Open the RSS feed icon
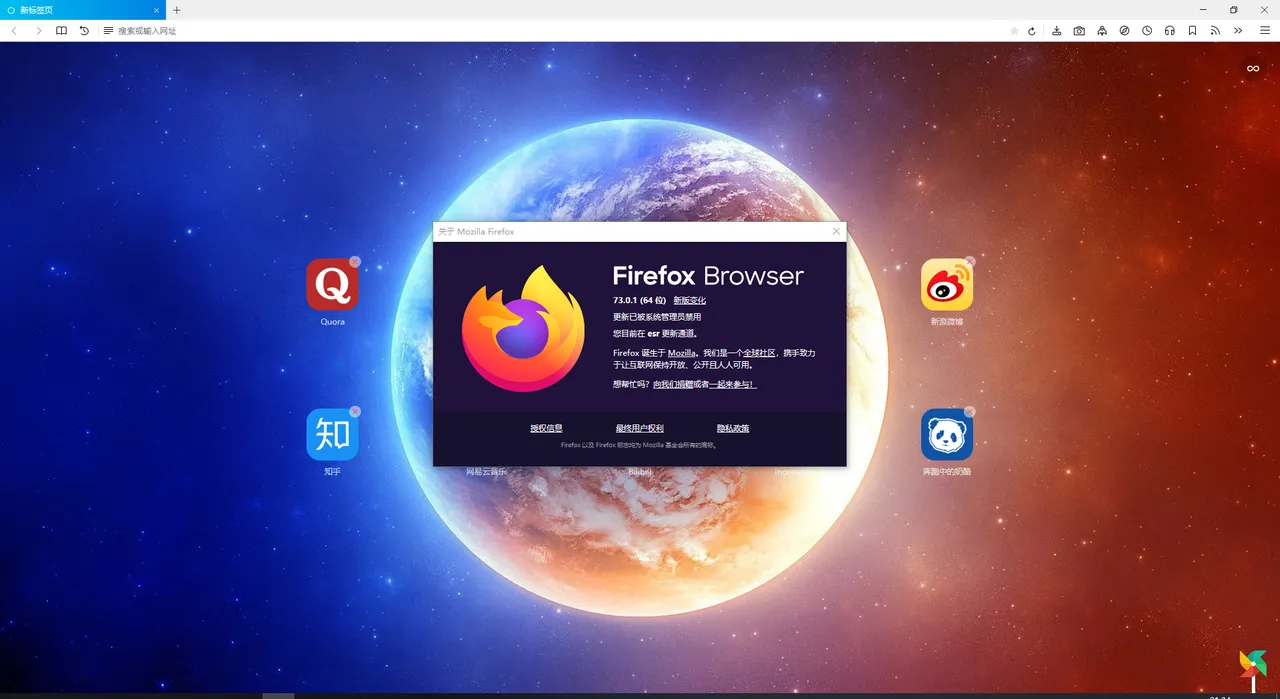Viewport: 1280px width, 699px height. [x=1215, y=31]
